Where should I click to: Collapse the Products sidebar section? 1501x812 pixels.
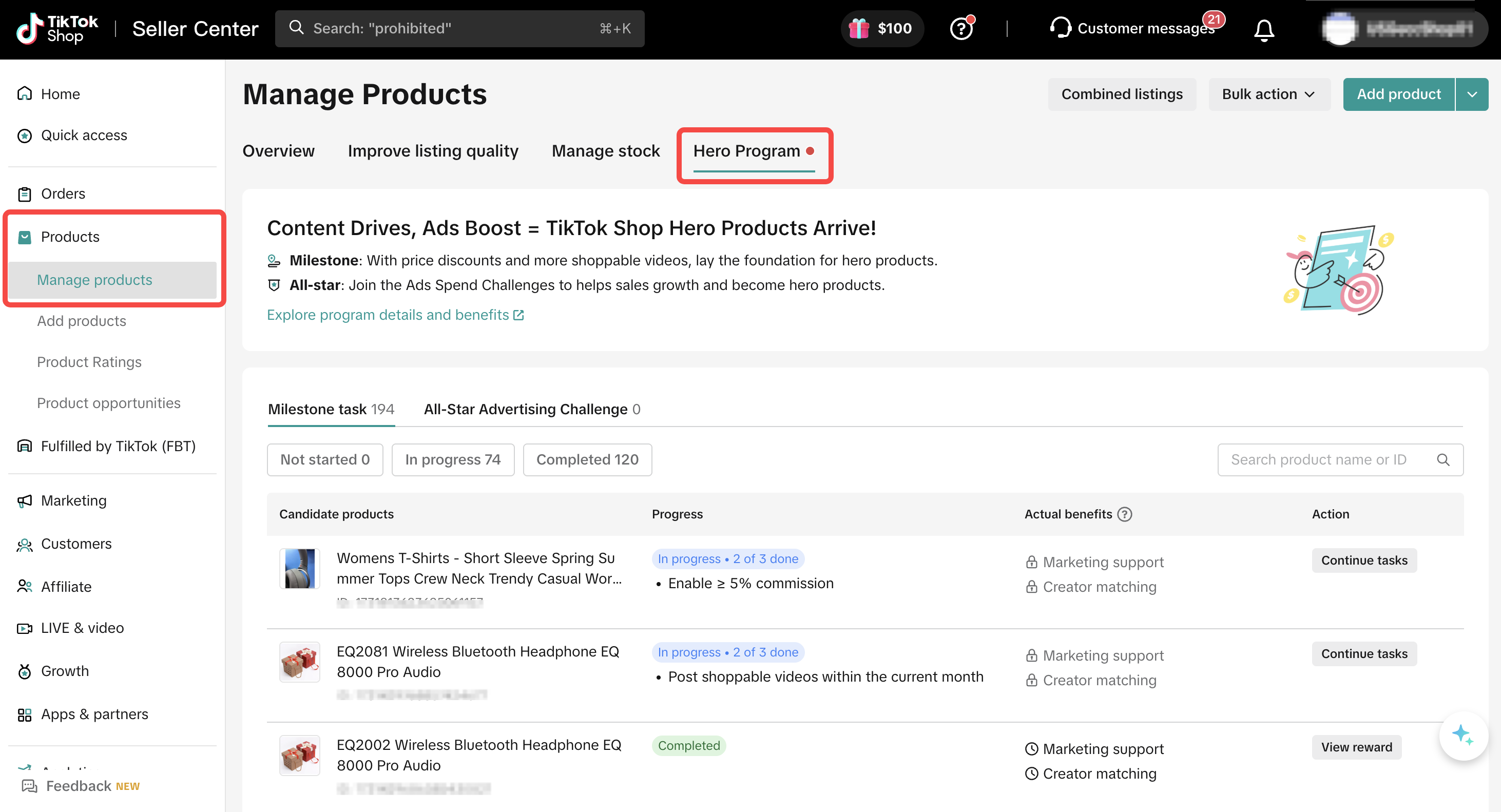[70, 237]
